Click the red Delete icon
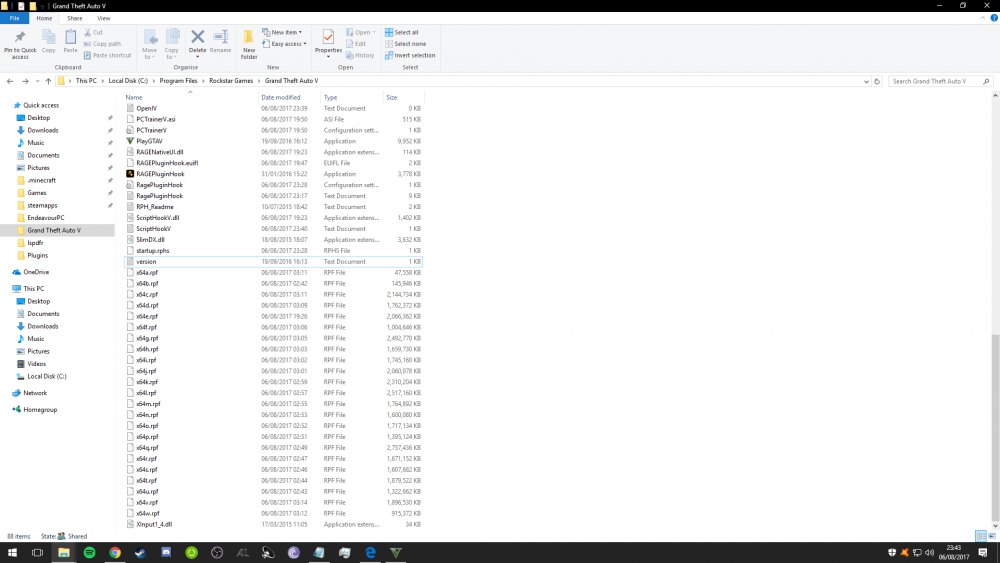1000x563 pixels. (198, 37)
